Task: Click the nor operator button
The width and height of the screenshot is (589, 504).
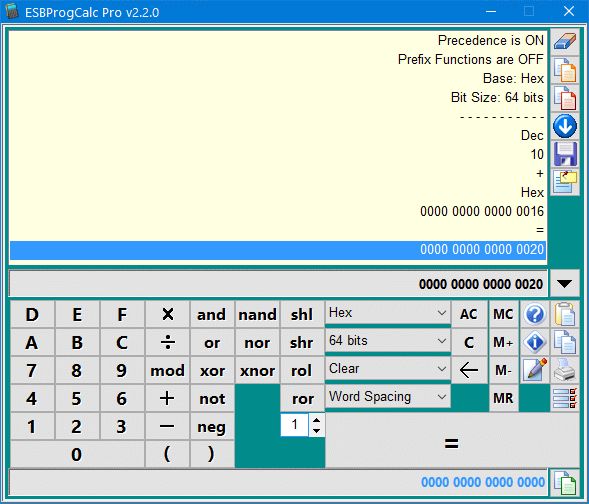Action: [x=257, y=342]
